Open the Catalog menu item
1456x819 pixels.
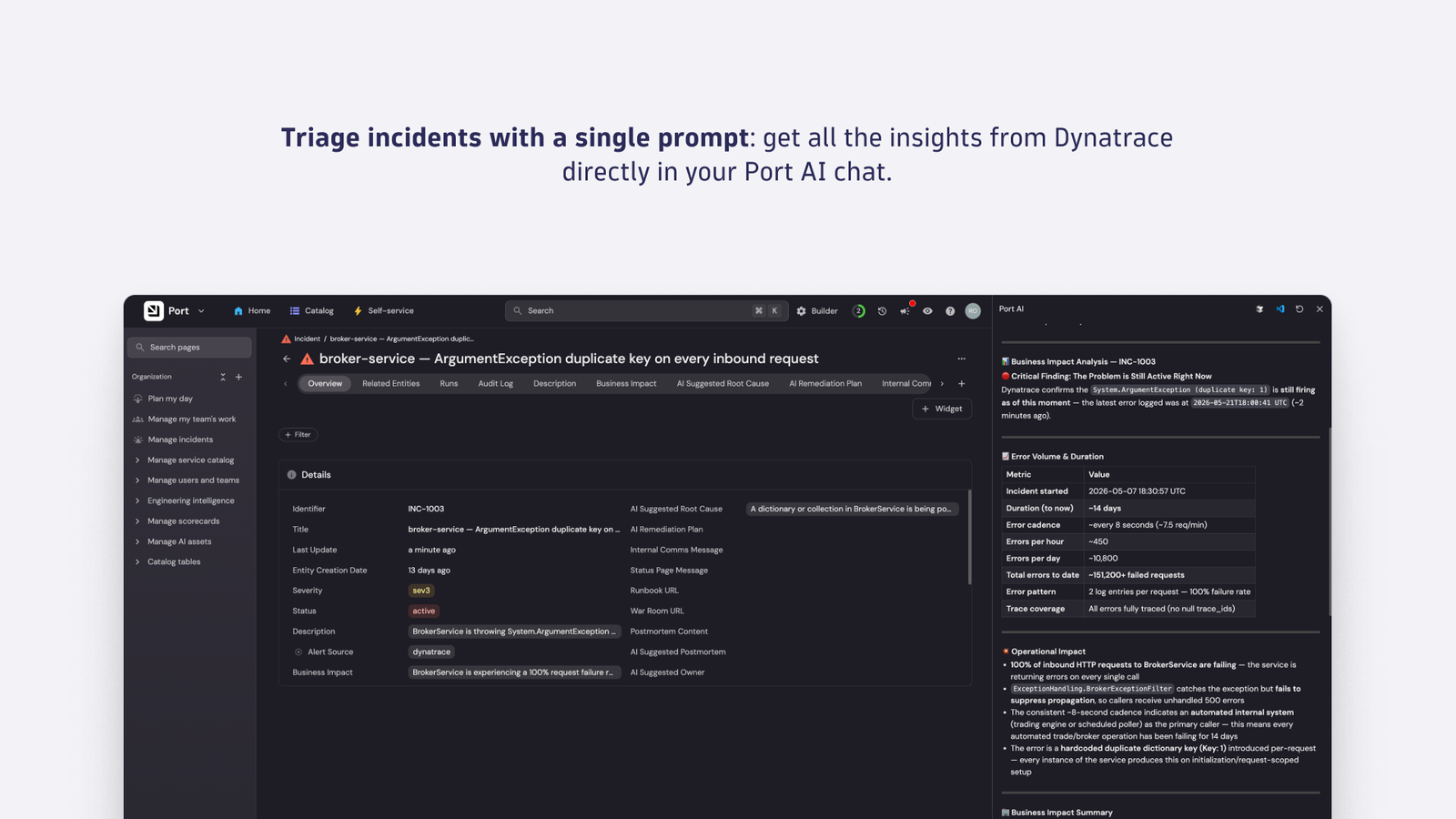312,311
